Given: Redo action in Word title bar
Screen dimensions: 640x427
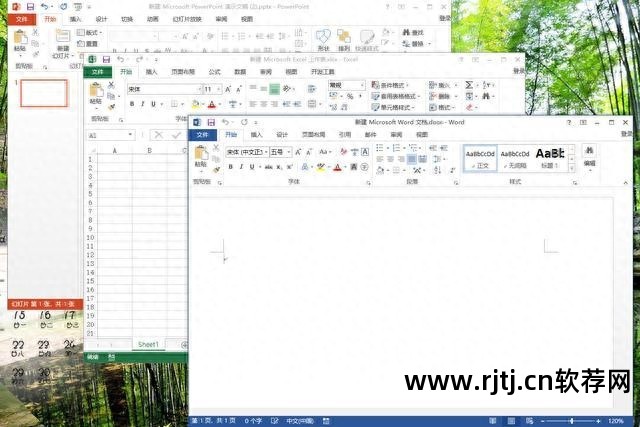Looking at the screenshot, I should 244,122.
